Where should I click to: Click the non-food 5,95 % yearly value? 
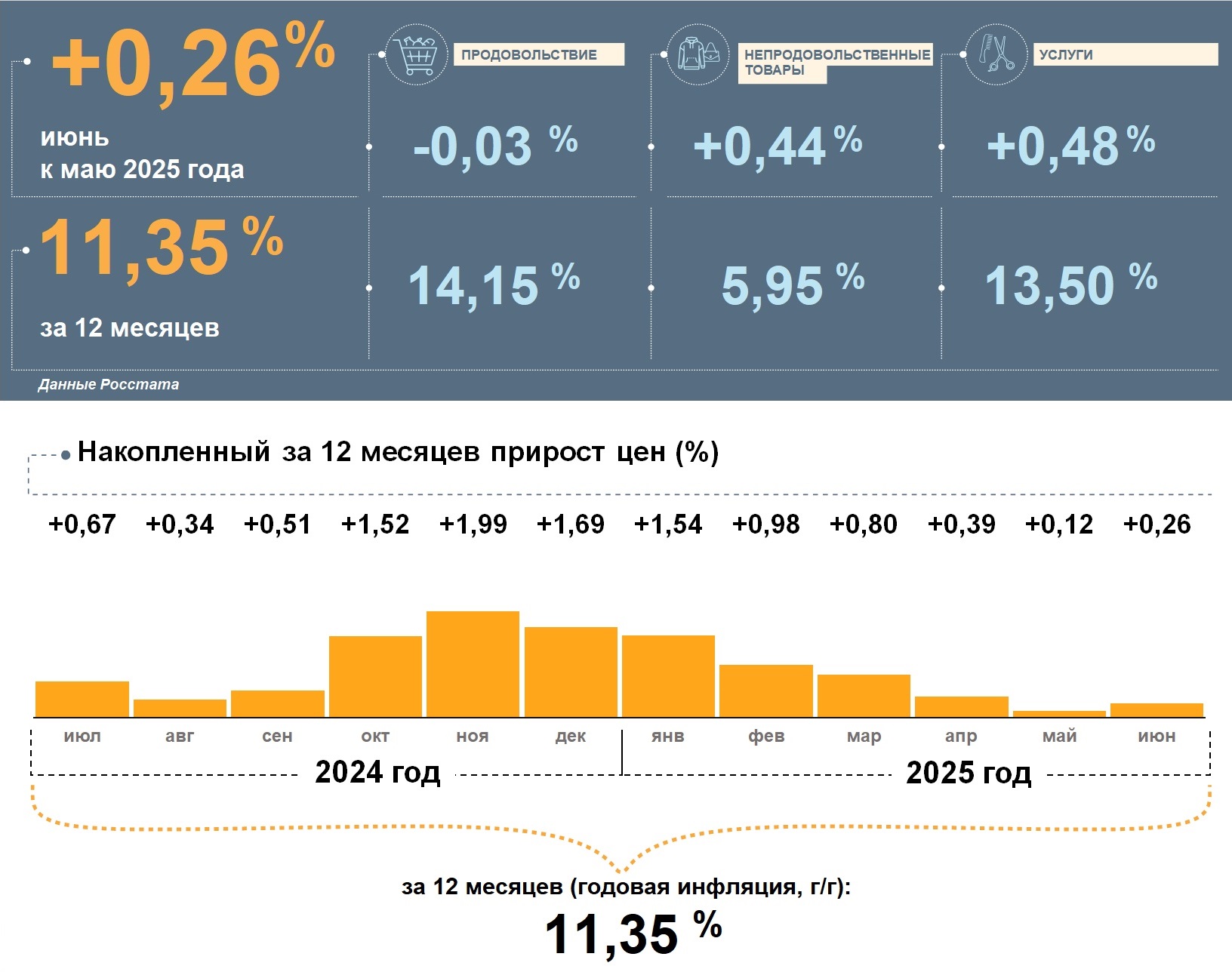tap(792, 285)
